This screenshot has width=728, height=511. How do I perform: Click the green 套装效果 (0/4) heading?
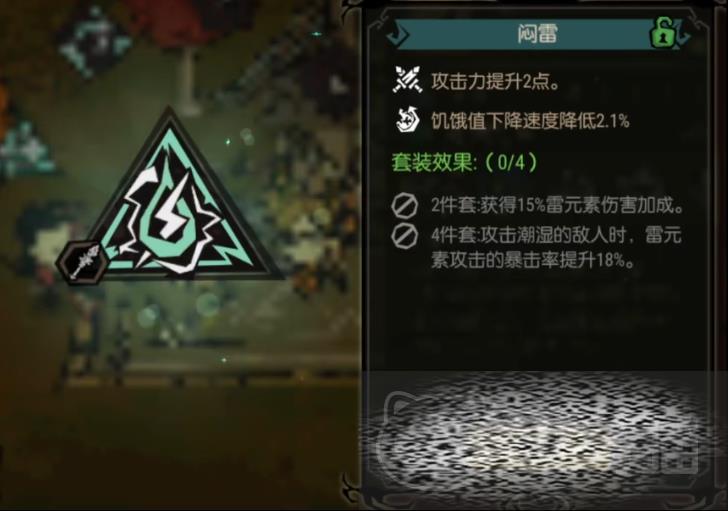coord(465,162)
